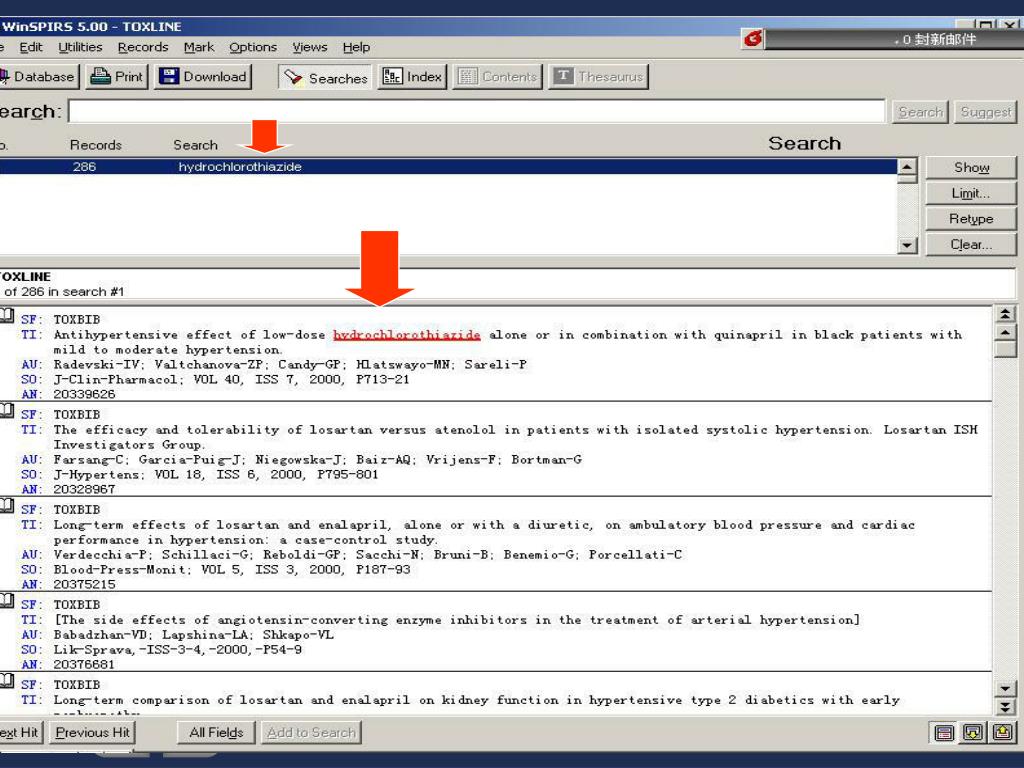This screenshot has width=1024, height=768.
Task: Open the Utilities menu
Action: tap(80, 47)
